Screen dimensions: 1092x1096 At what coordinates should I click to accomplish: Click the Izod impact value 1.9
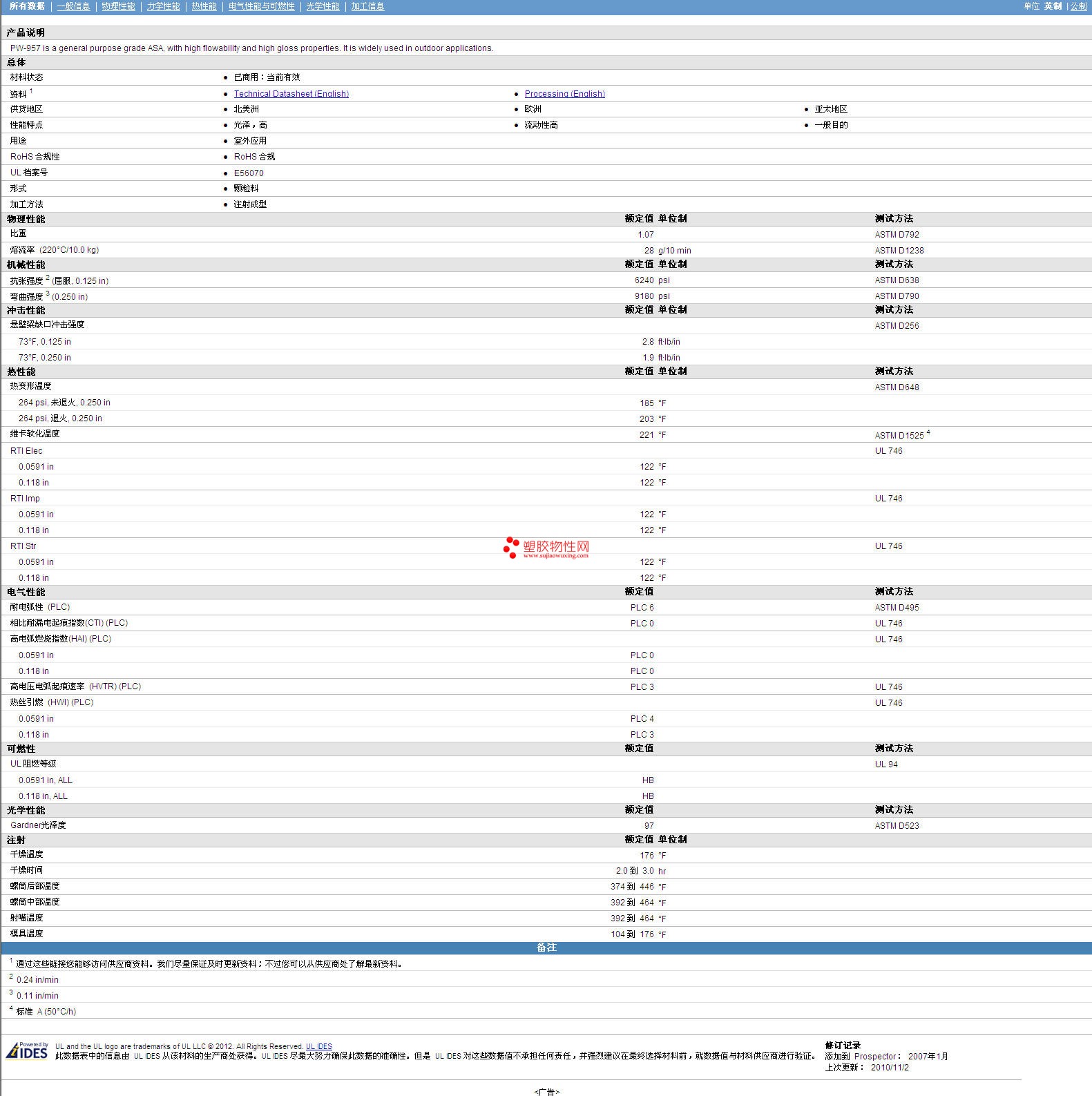tap(648, 358)
